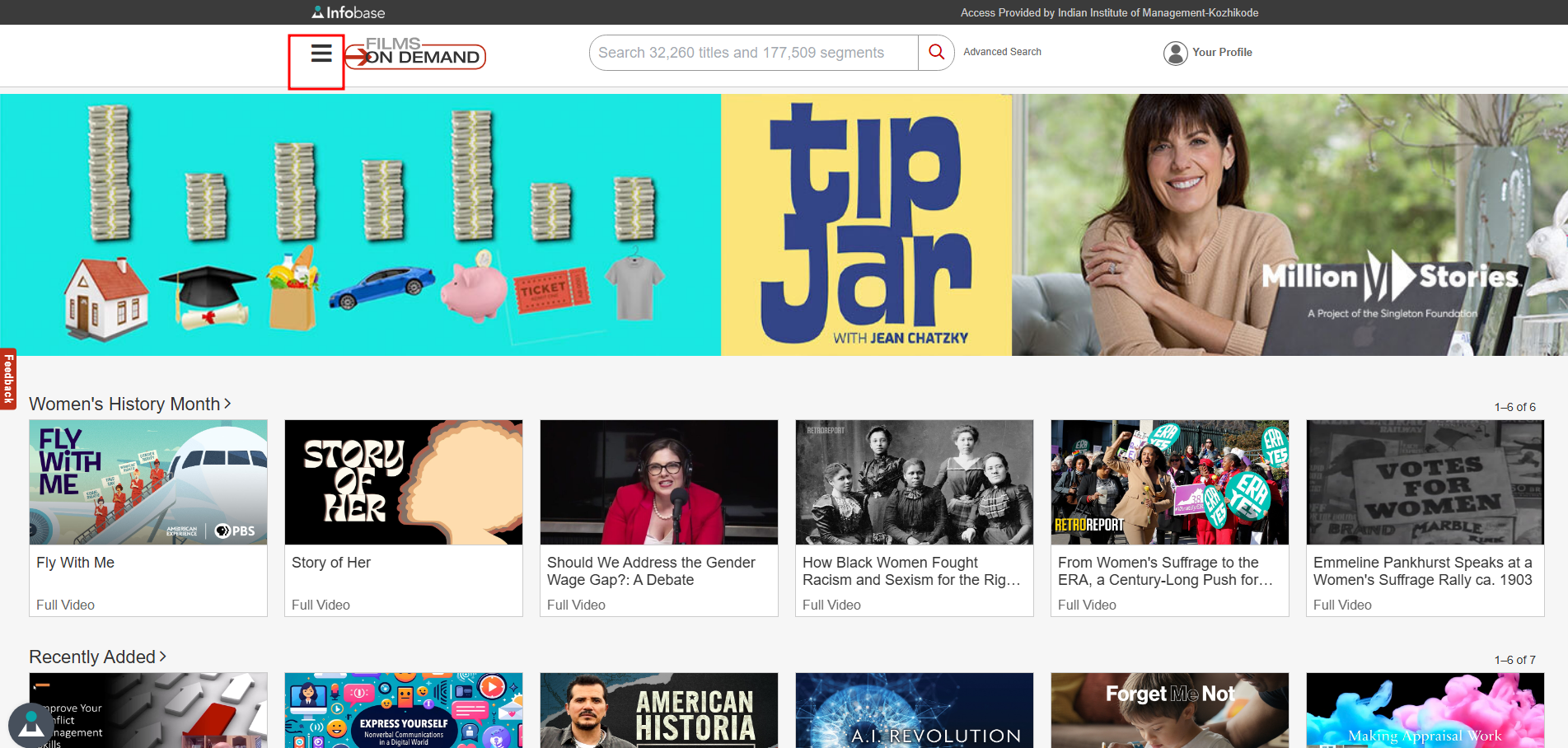Open the red Feedback side tab
This screenshot has width=1568, height=748.
tap(8, 379)
